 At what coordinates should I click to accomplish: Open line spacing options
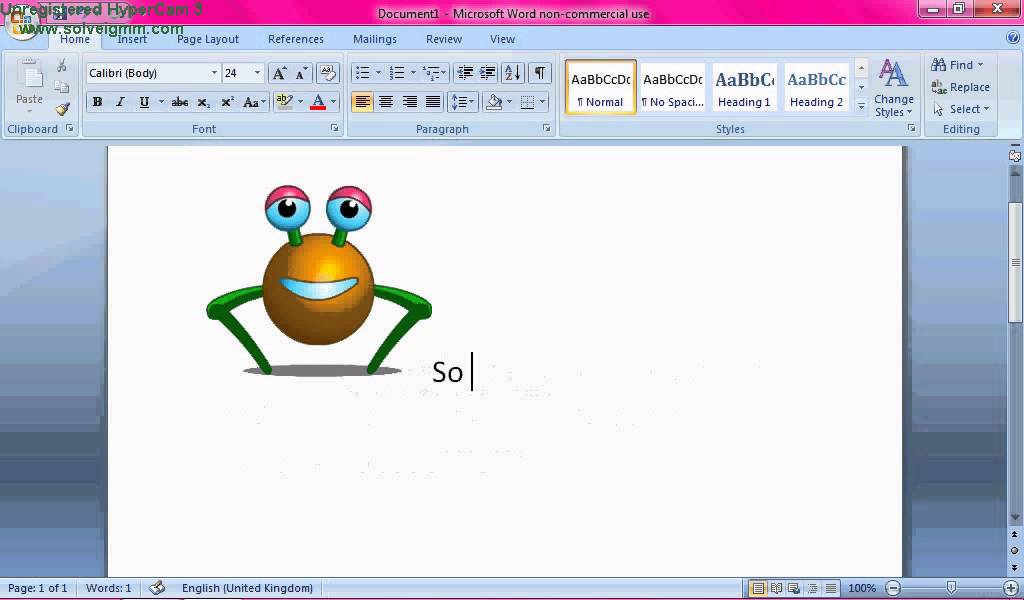tap(462, 102)
